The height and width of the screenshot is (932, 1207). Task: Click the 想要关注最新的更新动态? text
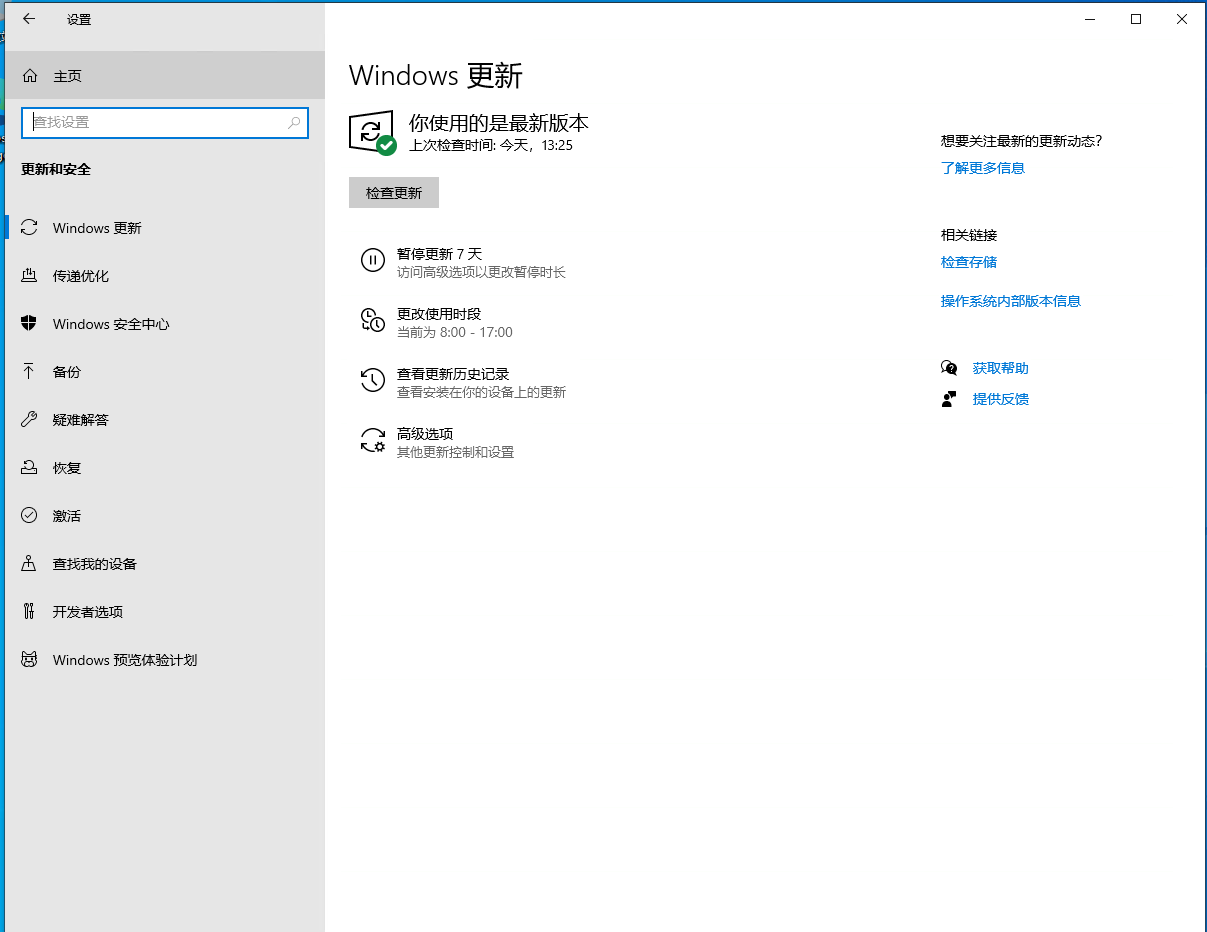click(1022, 141)
